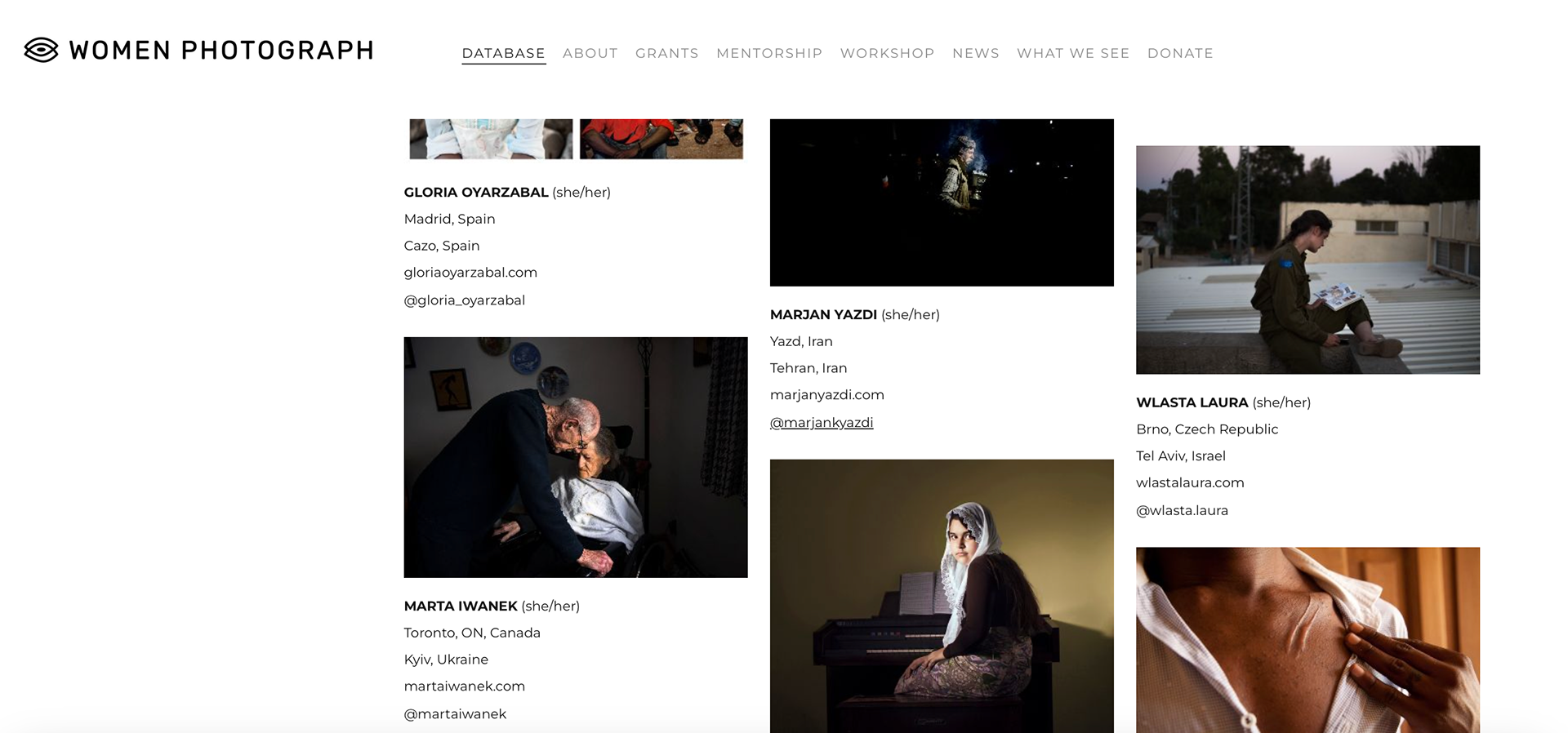
Task: Visit martaiwanek.com website link
Action: (465, 686)
